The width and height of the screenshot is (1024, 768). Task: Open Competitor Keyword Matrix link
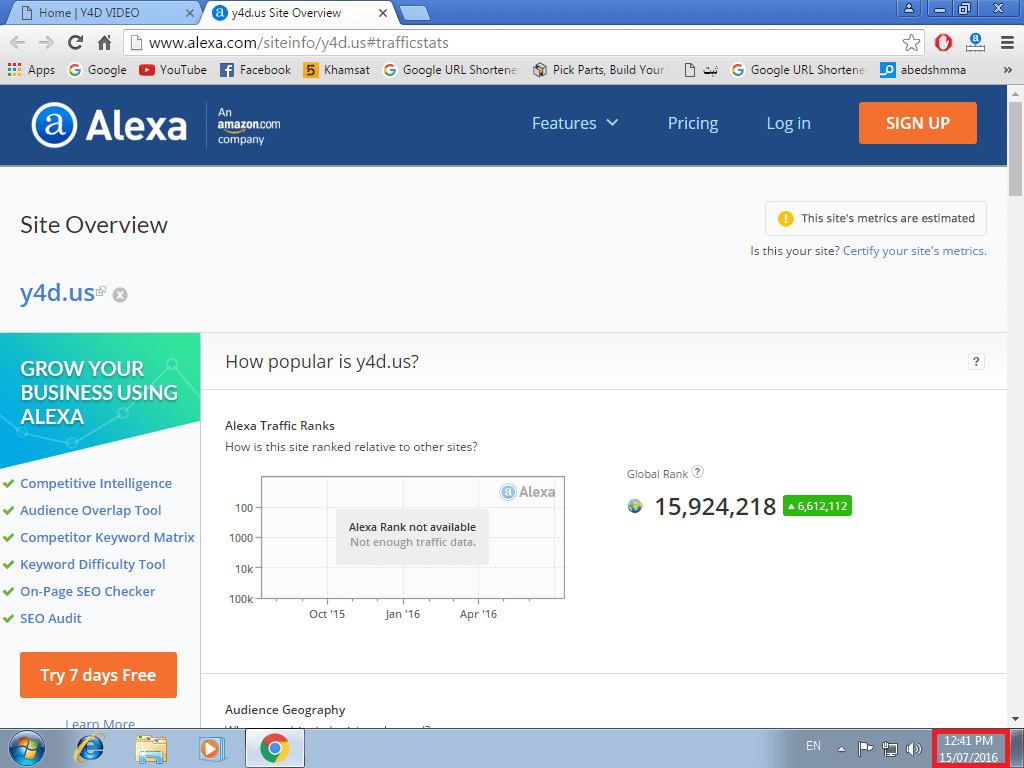(x=107, y=537)
